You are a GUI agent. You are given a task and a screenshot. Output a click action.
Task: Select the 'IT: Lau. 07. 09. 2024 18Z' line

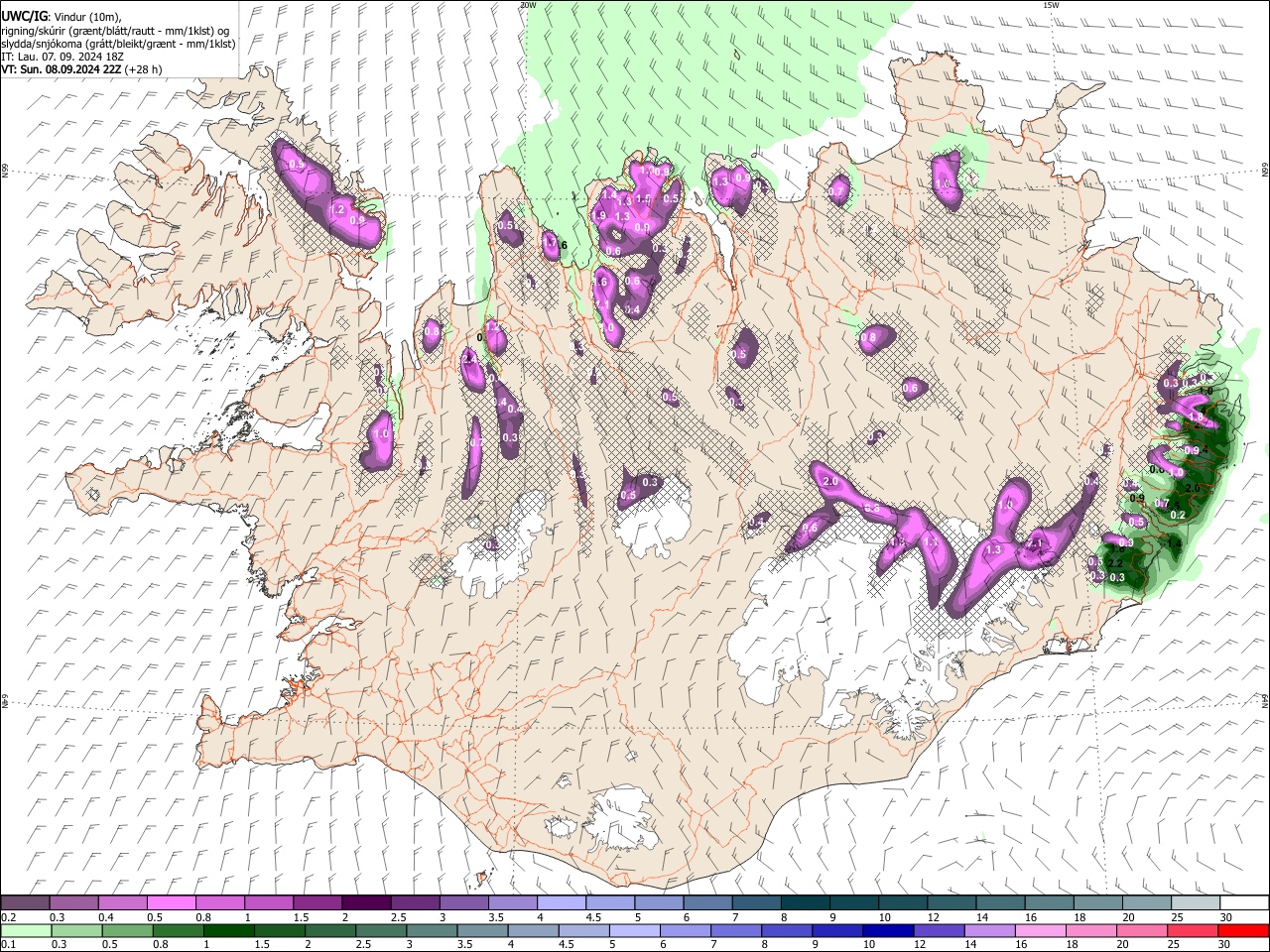click(x=63, y=57)
